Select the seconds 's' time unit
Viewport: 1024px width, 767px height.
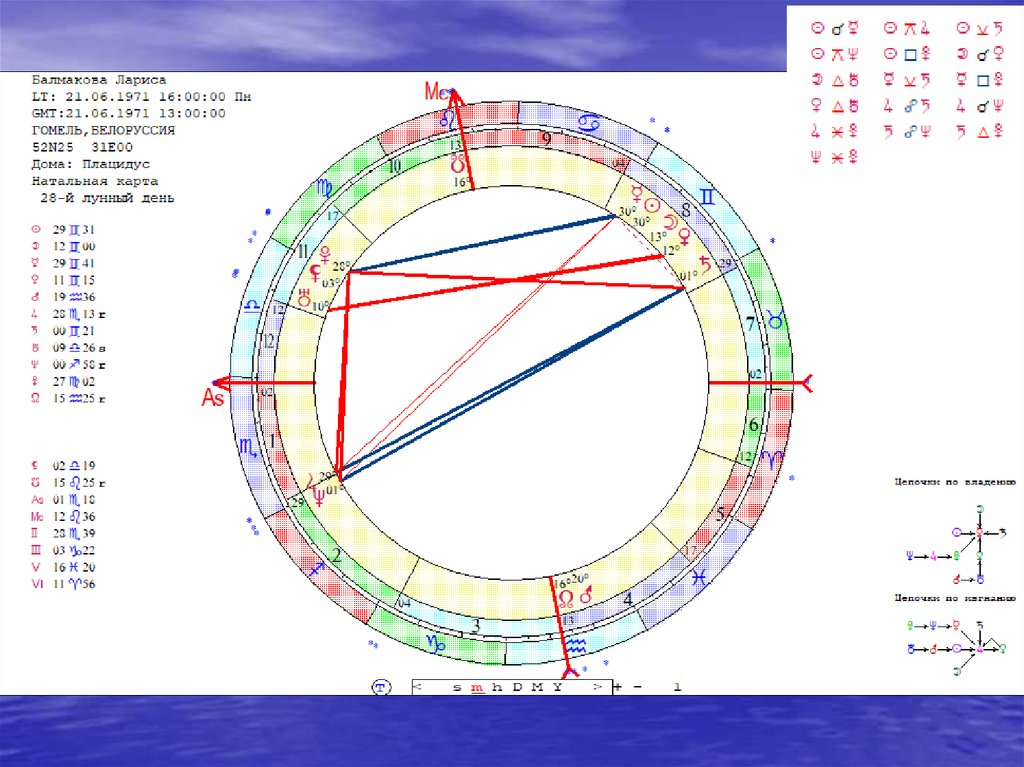click(457, 688)
